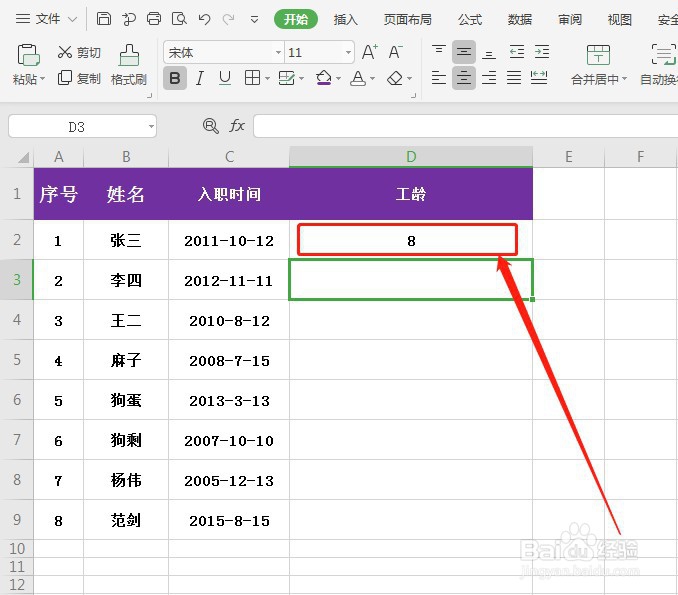Viewport: 678px width, 595px height.
Task: Open Print Preview icon
Action: coord(179,19)
